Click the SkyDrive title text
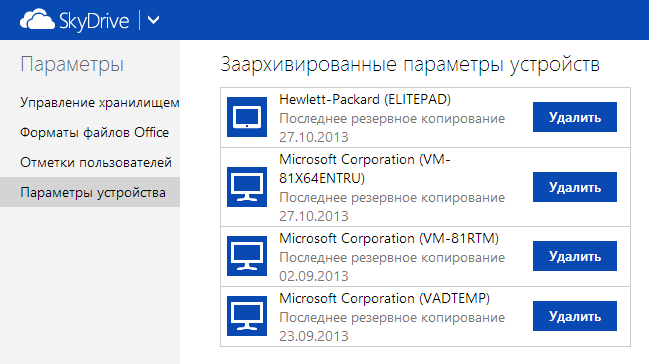 pyautogui.click(x=94, y=21)
